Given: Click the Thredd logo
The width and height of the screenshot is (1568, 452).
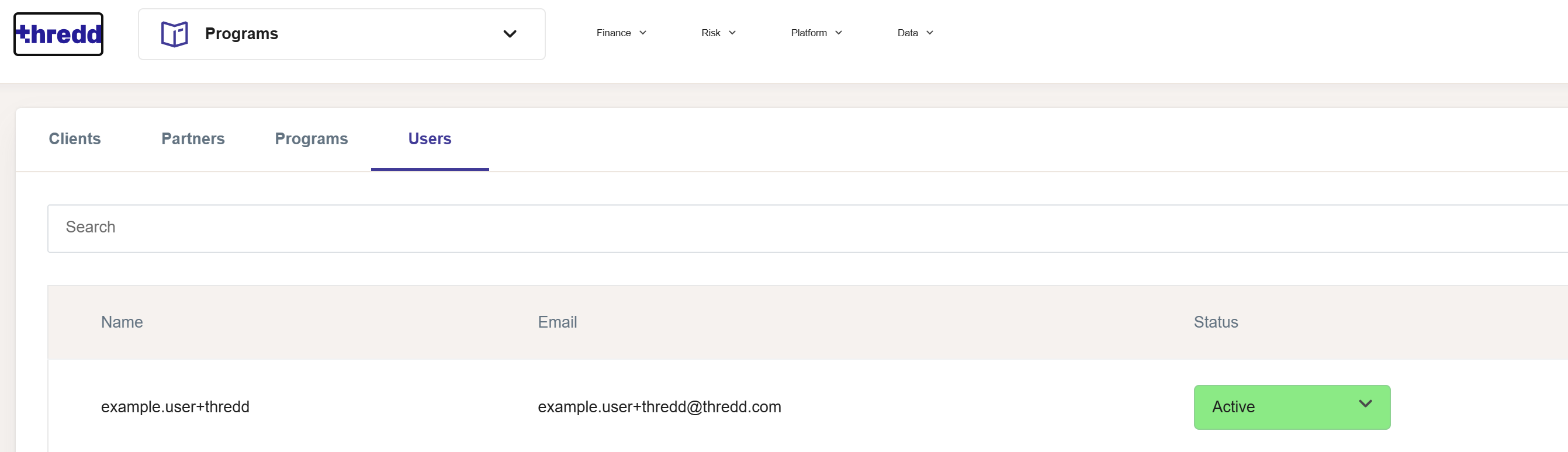Looking at the screenshot, I should (58, 34).
